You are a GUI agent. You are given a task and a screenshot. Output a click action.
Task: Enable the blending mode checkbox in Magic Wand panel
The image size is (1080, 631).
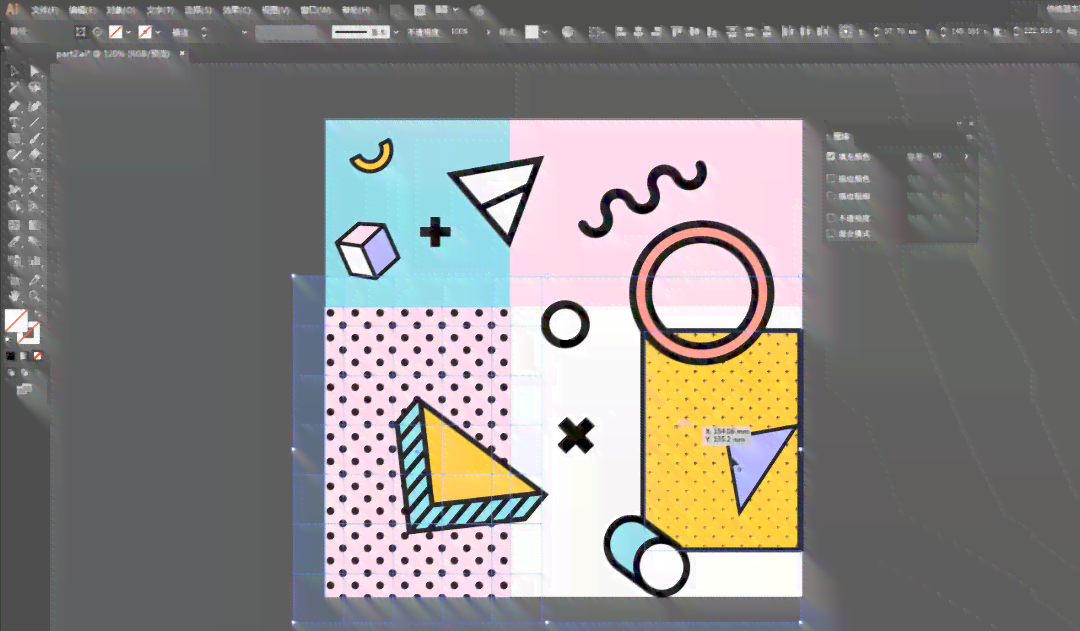(831, 234)
